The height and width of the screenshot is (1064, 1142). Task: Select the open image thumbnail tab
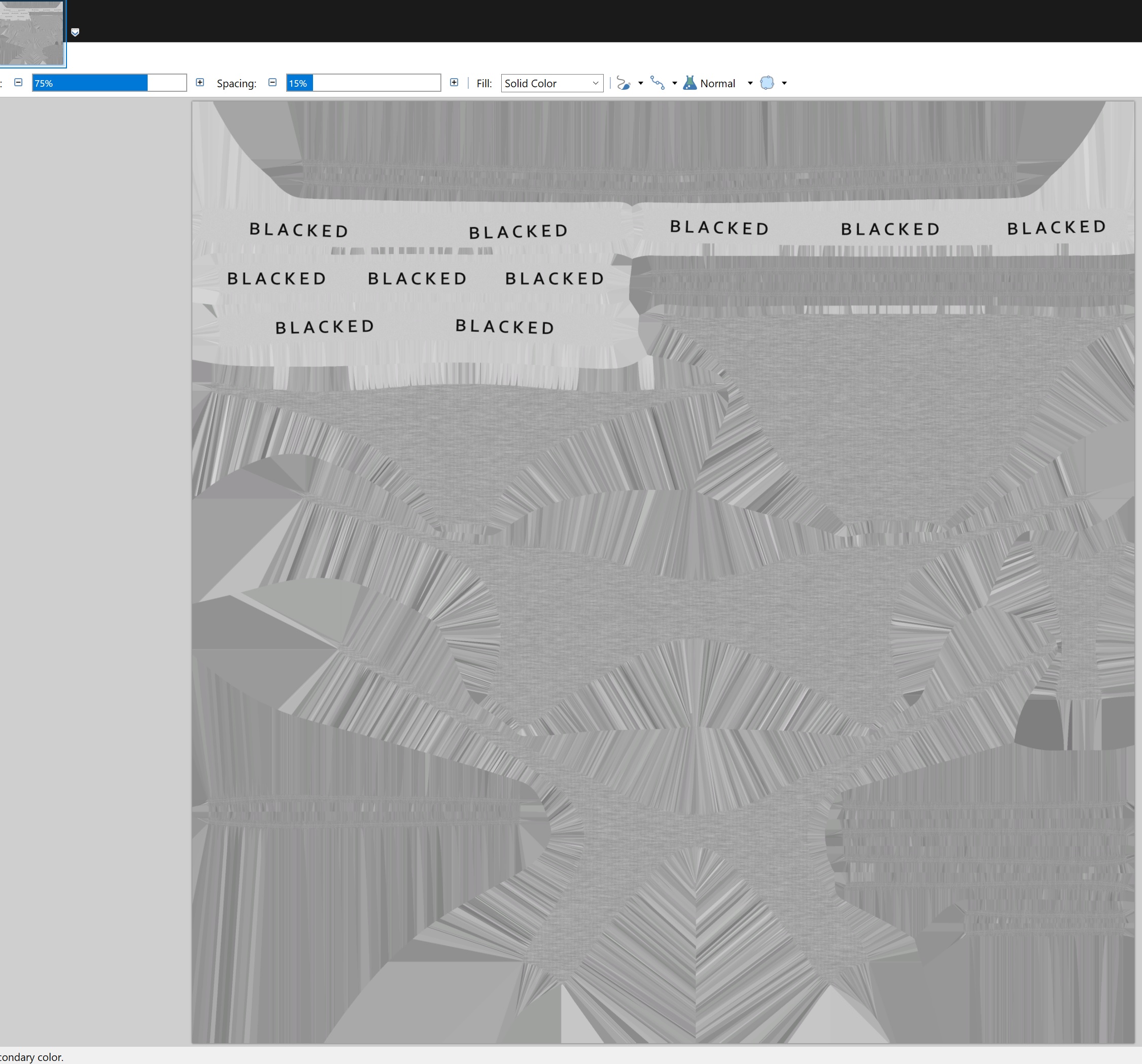[x=31, y=33]
